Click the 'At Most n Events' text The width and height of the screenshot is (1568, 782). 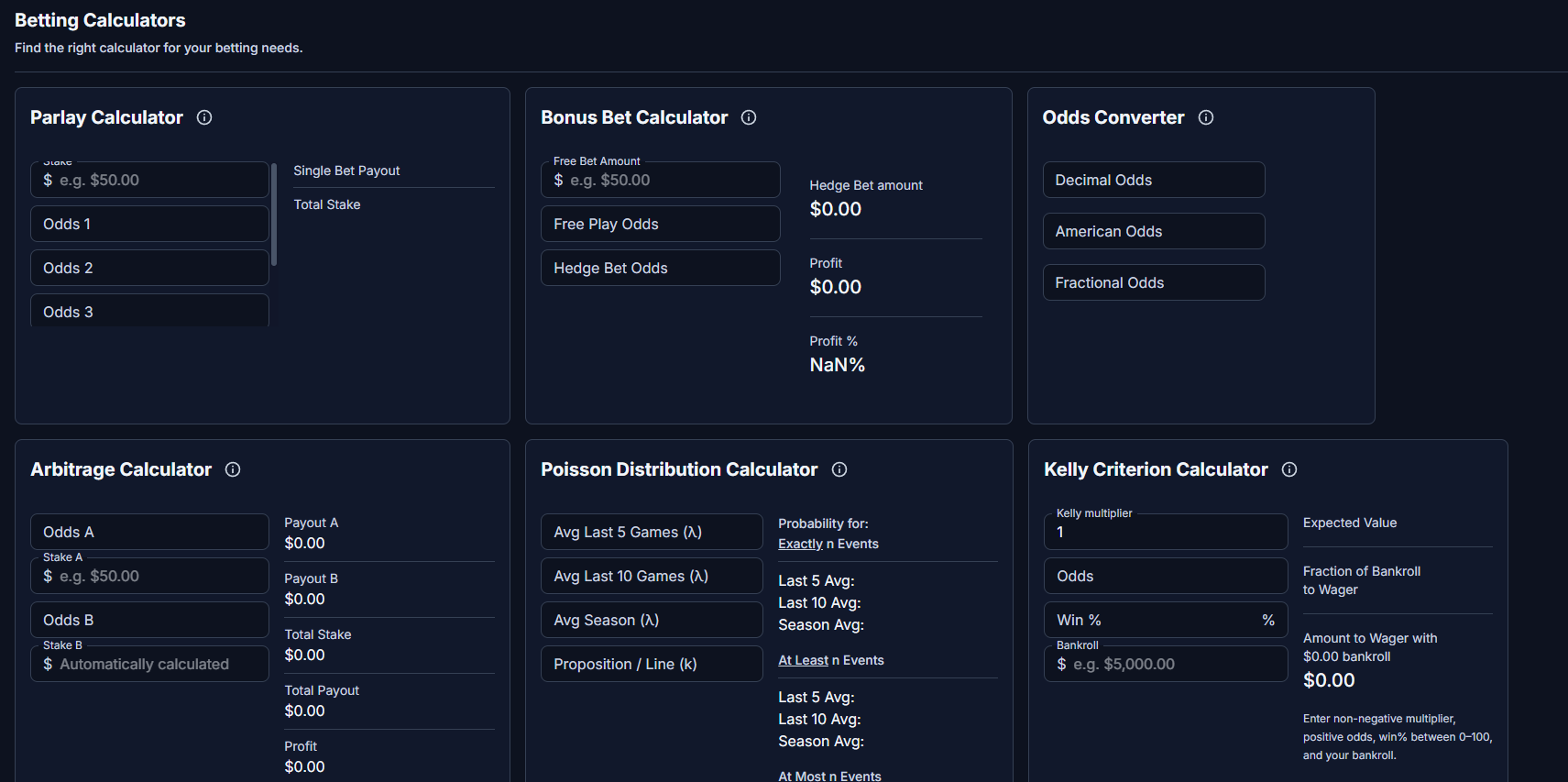click(x=829, y=776)
